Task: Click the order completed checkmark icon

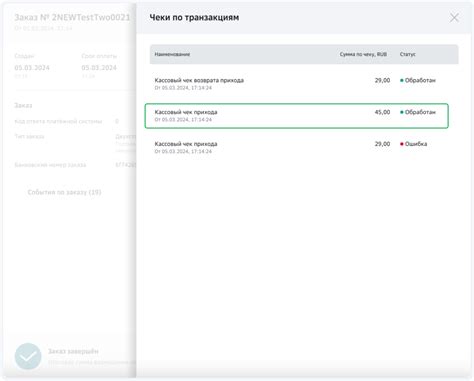Action: coord(28,356)
